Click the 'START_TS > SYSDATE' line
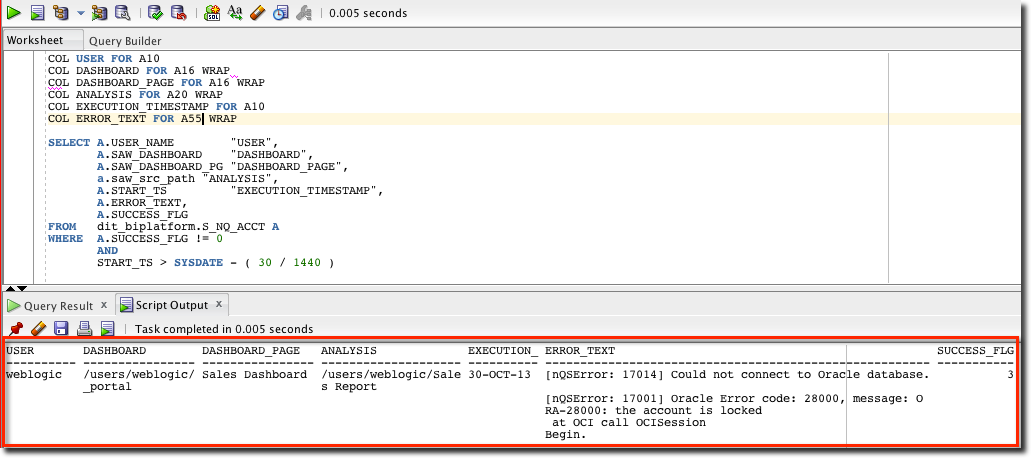 coord(215,262)
